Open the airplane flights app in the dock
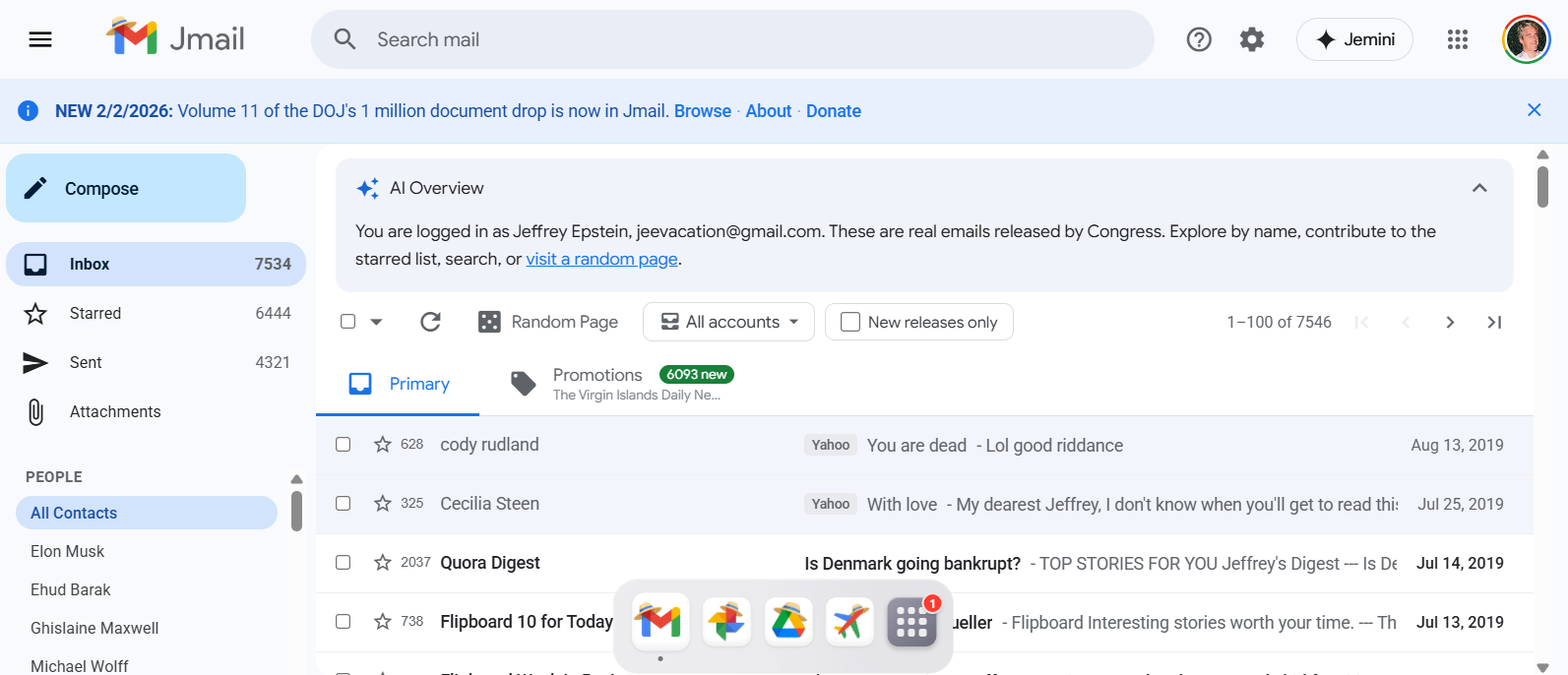 [x=849, y=622]
